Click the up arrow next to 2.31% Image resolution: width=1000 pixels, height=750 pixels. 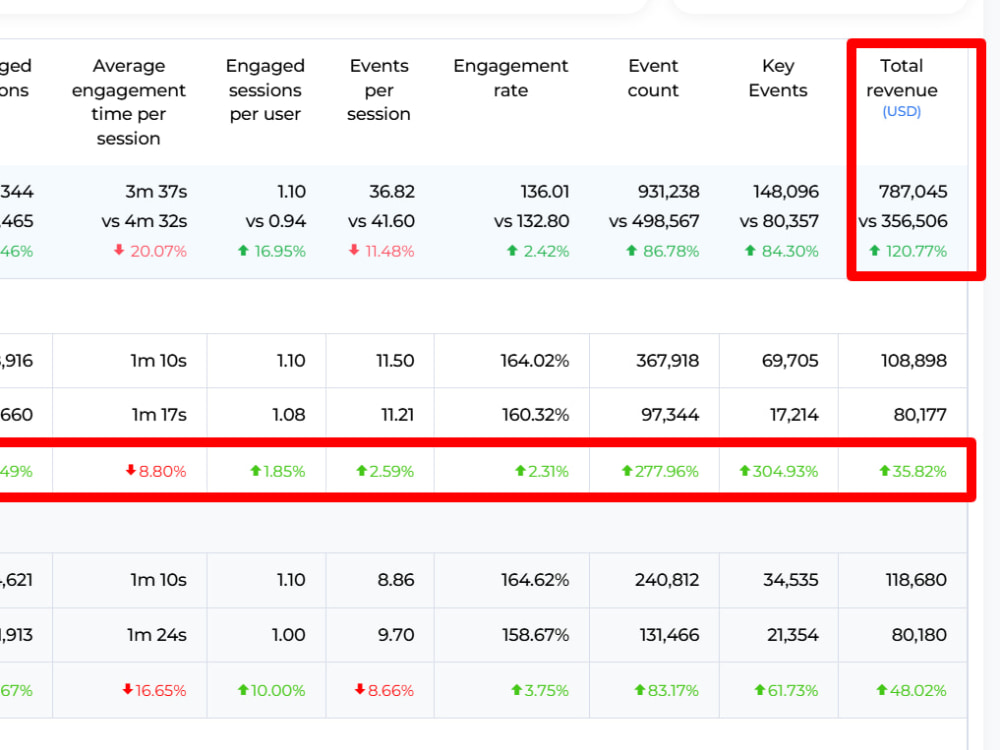[520, 471]
